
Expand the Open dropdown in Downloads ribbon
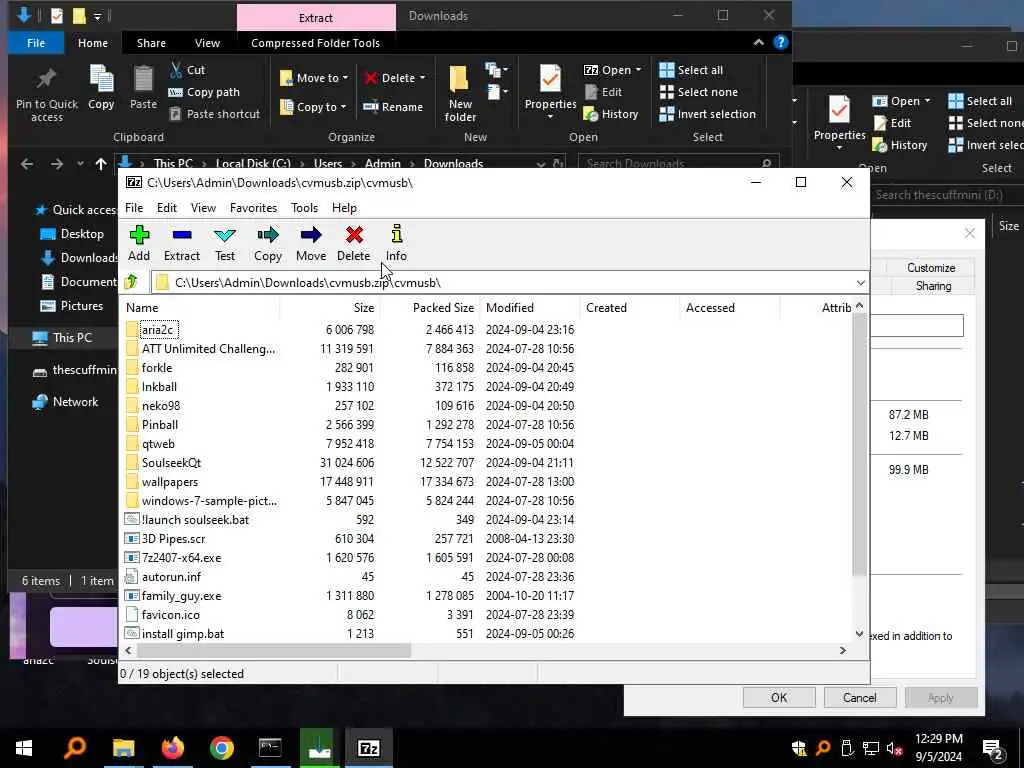pyautogui.click(x=638, y=70)
